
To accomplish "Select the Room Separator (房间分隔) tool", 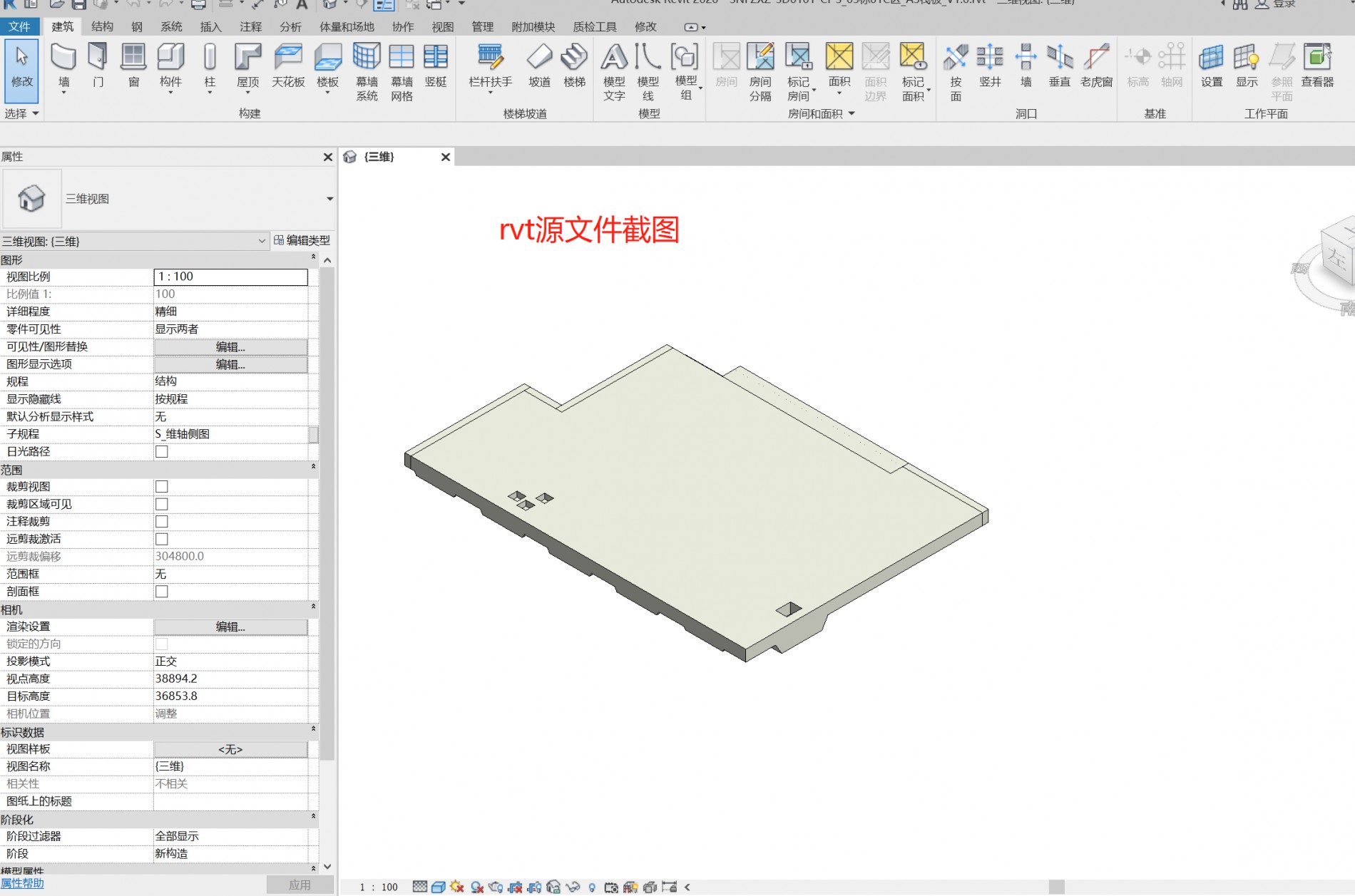I will 760,71.
